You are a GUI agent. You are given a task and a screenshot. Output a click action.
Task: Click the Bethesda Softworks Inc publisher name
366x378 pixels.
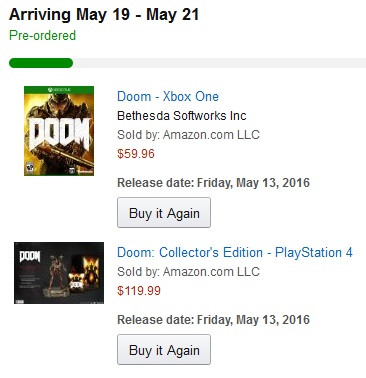click(182, 116)
